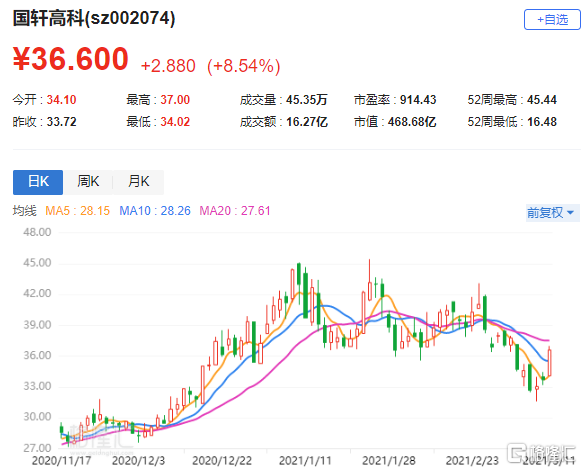Click the current price ¥36.600
Image resolution: width=582 pixels, height=470 pixels.
pos(71,59)
